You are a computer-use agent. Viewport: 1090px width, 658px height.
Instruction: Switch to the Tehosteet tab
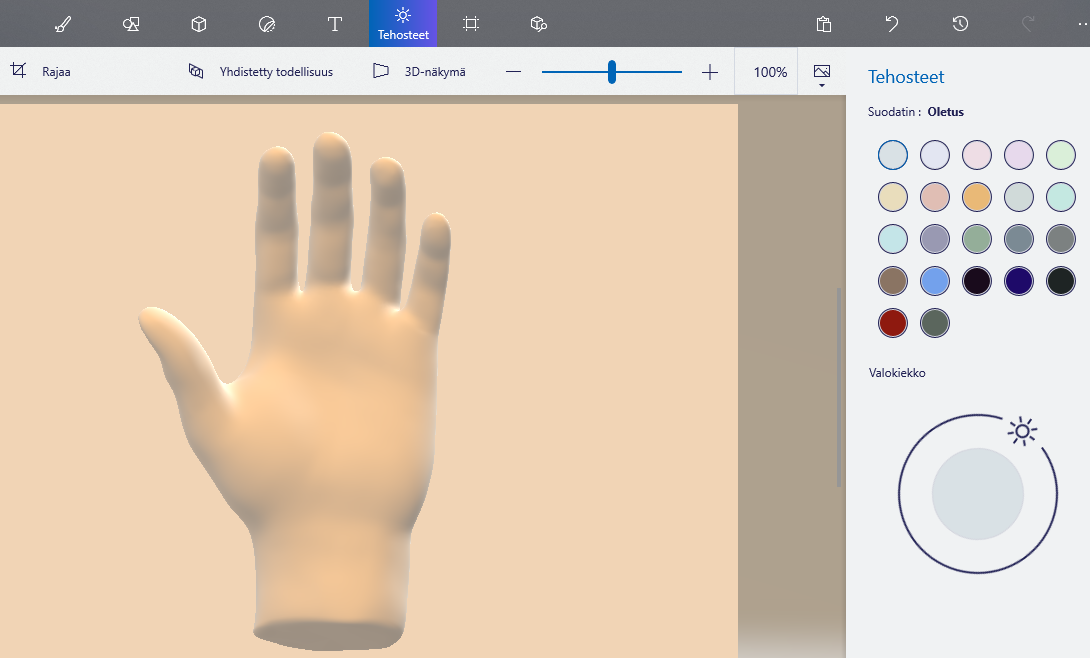point(403,24)
